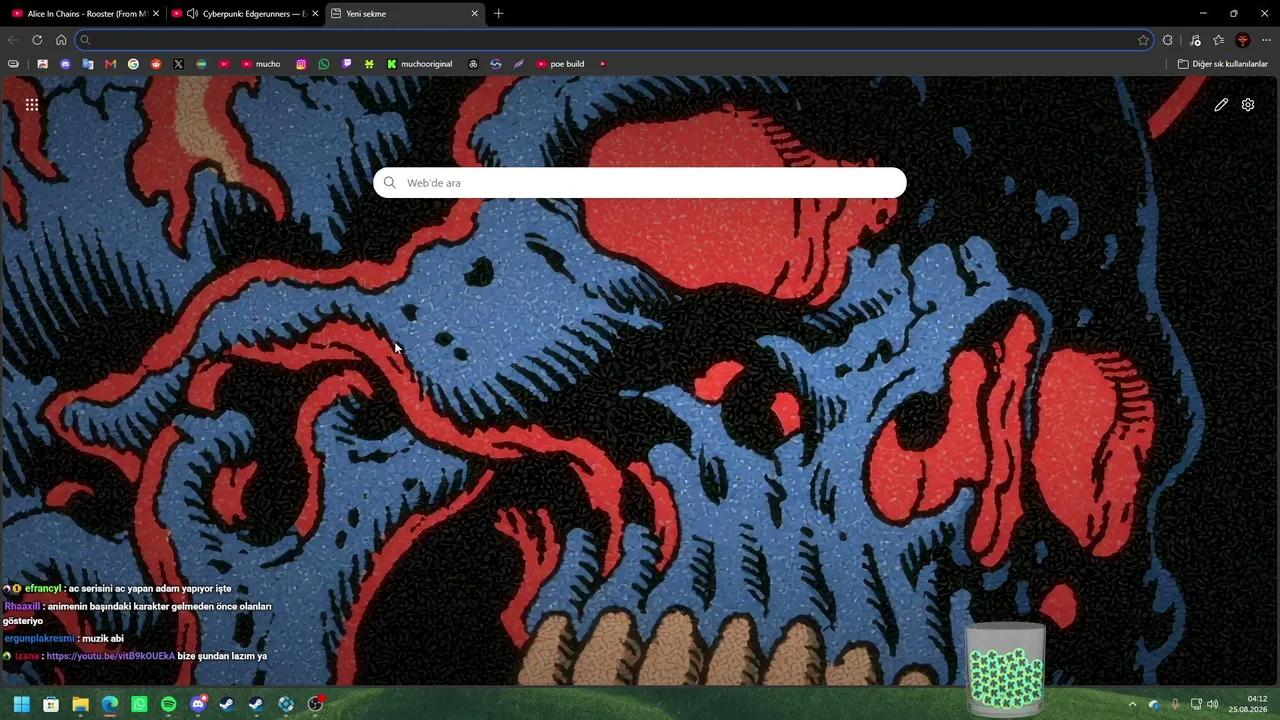Open File Explorer from the taskbar
The height and width of the screenshot is (720, 1280).
pyautogui.click(x=80, y=704)
